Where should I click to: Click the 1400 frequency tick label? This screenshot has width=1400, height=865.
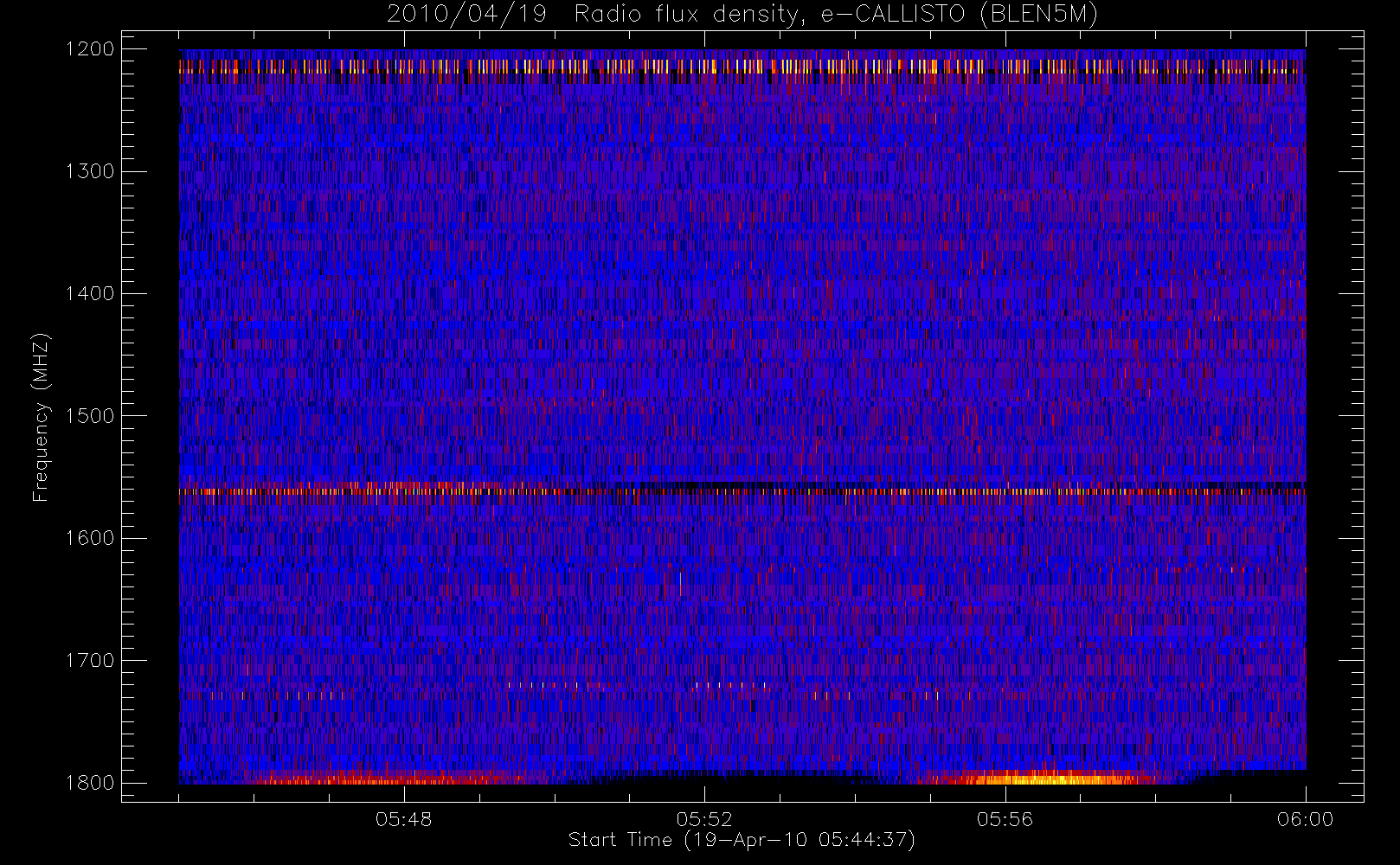89,293
